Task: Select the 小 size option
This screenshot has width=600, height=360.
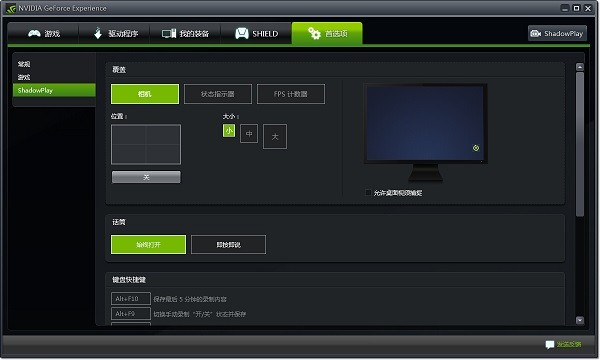Action: click(229, 131)
